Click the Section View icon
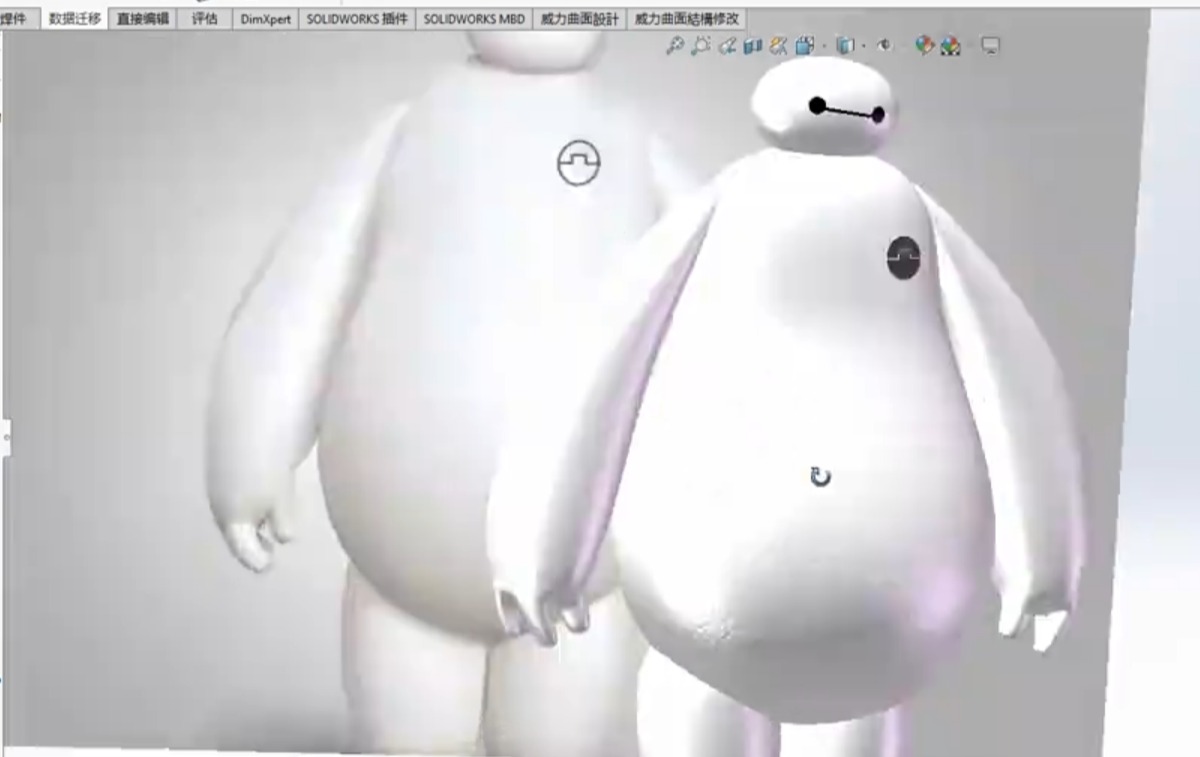1200x757 pixels. (x=753, y=45)
